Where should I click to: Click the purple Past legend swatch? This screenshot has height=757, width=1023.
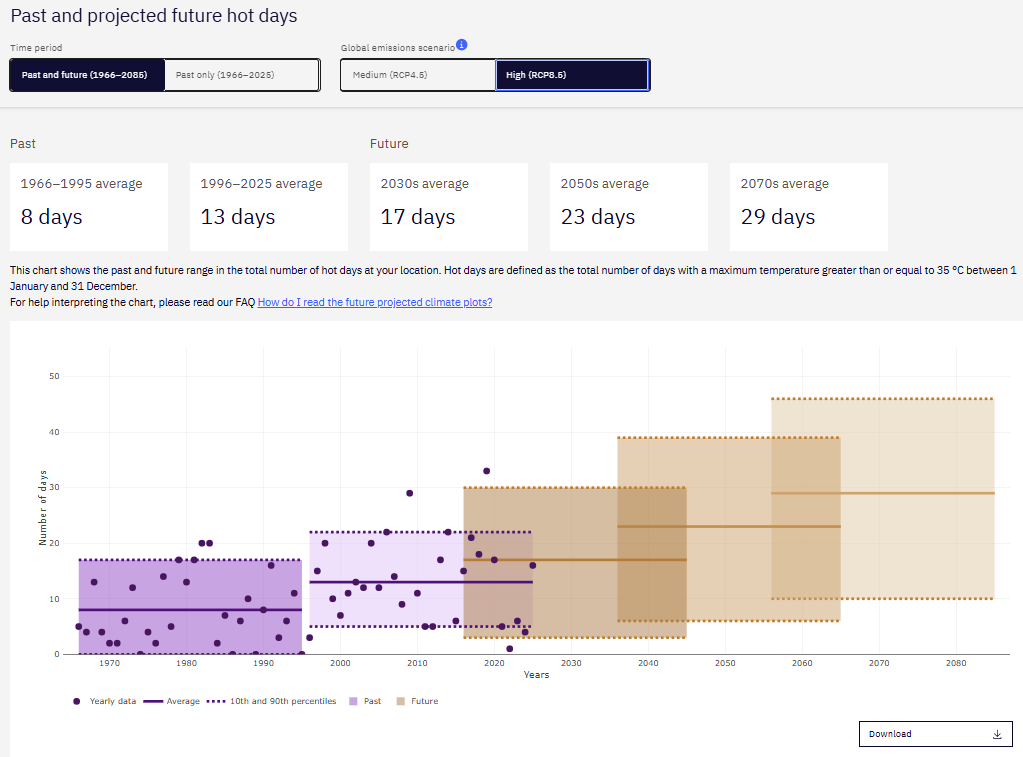354,701
